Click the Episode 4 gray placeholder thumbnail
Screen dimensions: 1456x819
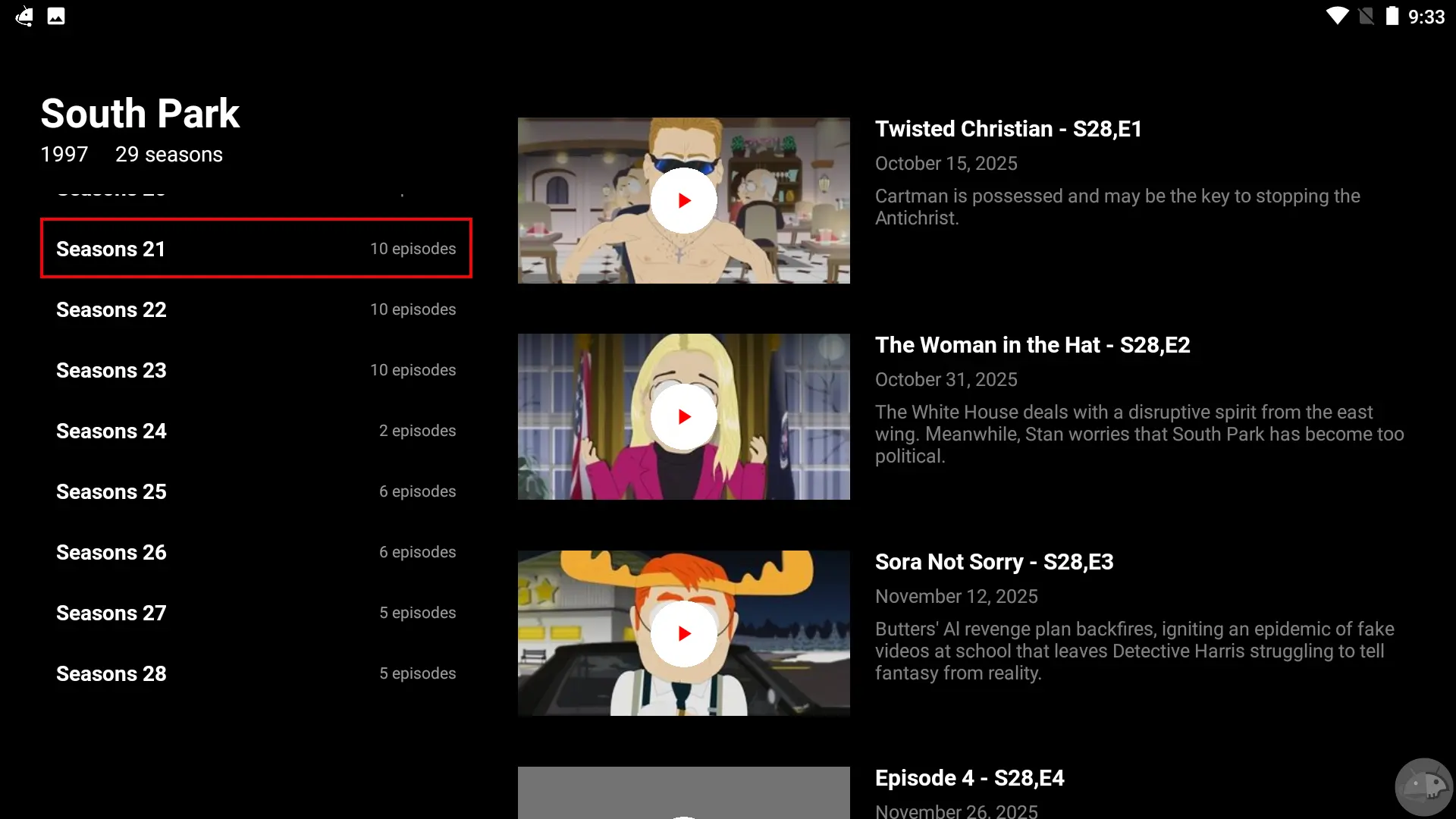coord(683,792)
